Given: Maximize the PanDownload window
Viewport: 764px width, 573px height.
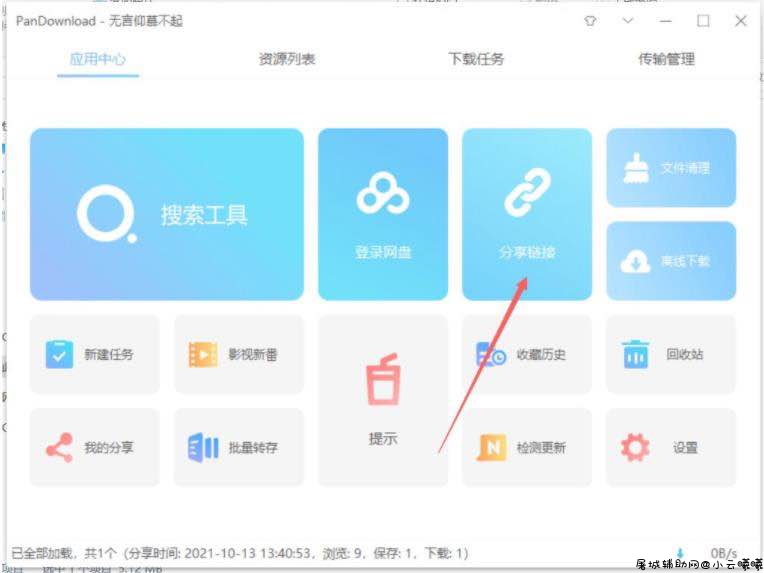Looking at the screenshot, I should click(703, 21).
